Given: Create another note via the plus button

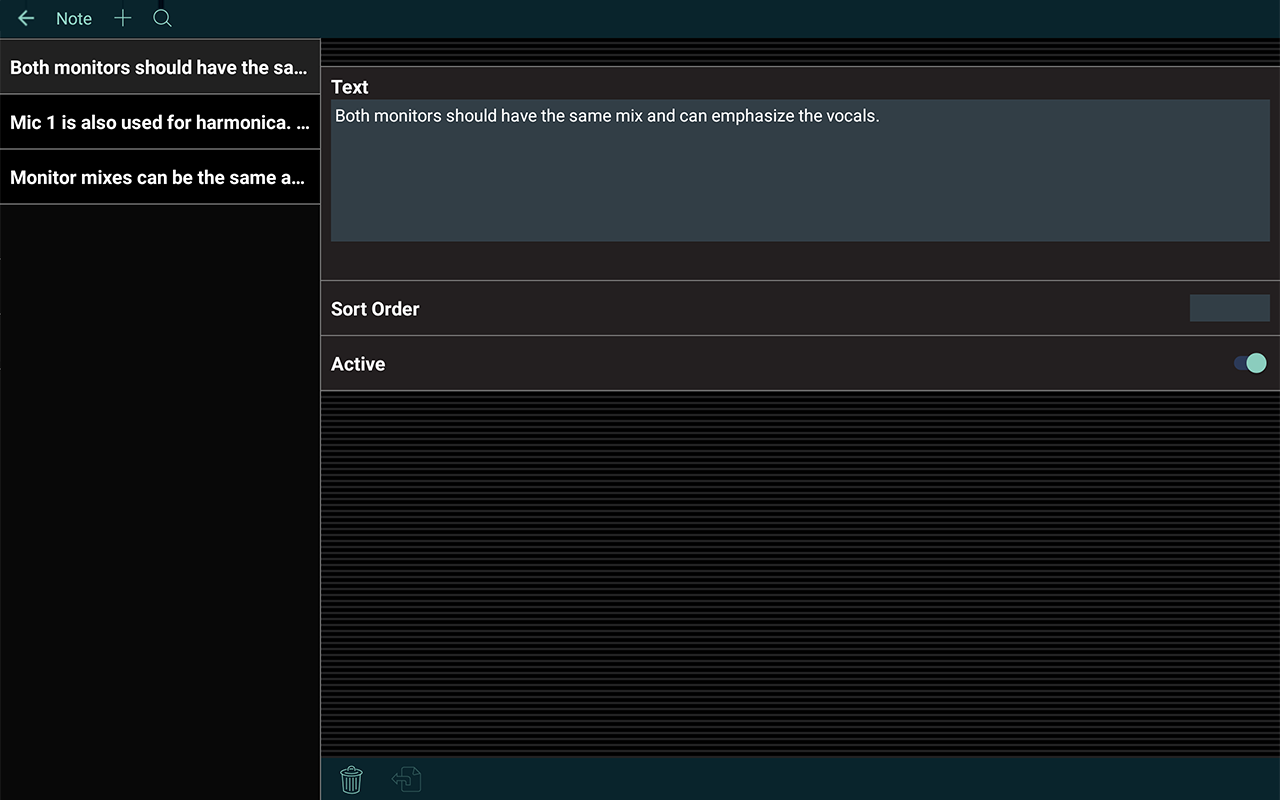Looking at the screenshot, I should (122, 18).
